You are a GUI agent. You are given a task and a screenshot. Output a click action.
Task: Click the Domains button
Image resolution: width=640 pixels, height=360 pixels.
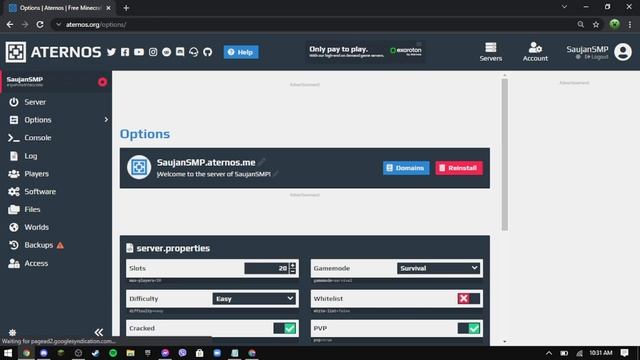[x=406, y=168]
